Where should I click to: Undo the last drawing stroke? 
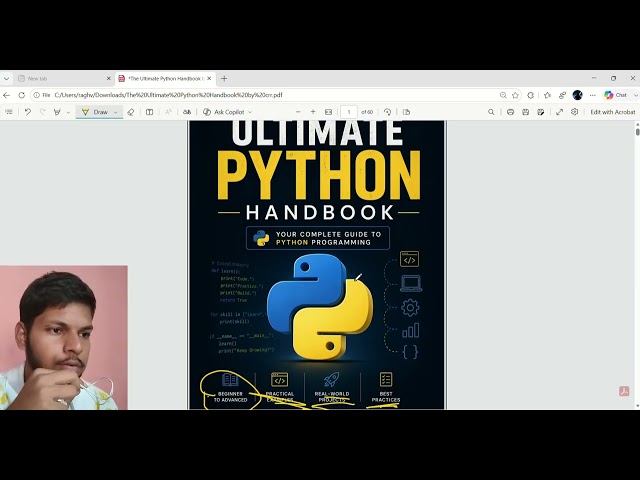pos(27,112)
